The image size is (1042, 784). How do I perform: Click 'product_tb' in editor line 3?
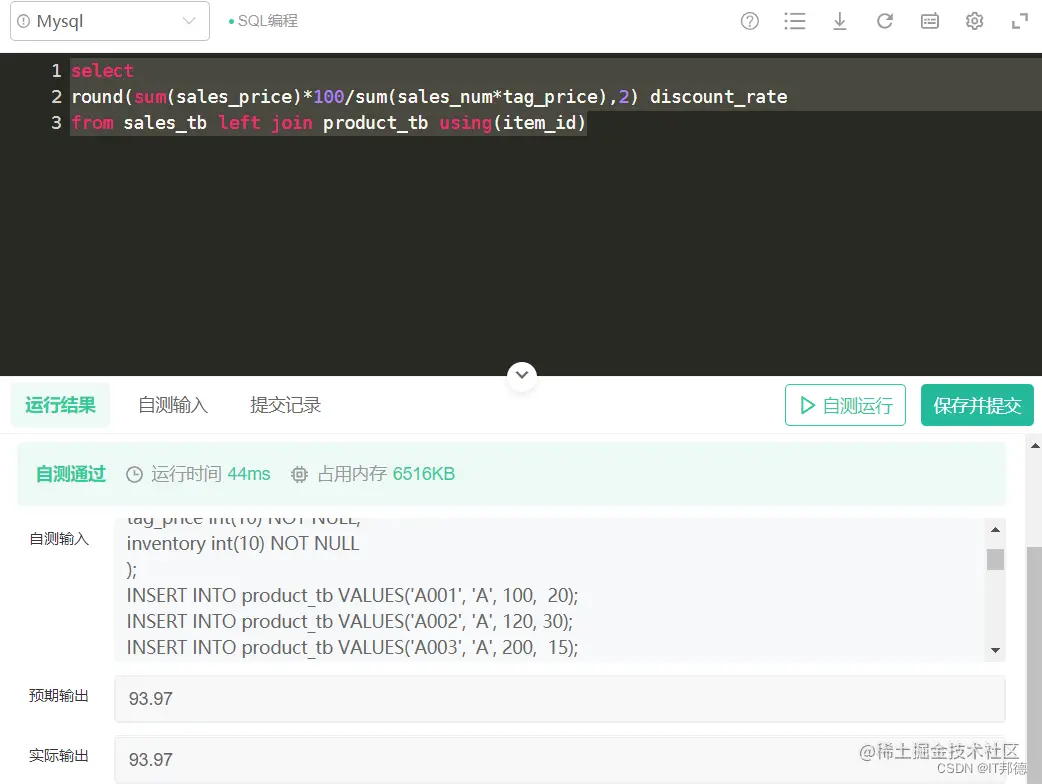[x=375, y=123]
